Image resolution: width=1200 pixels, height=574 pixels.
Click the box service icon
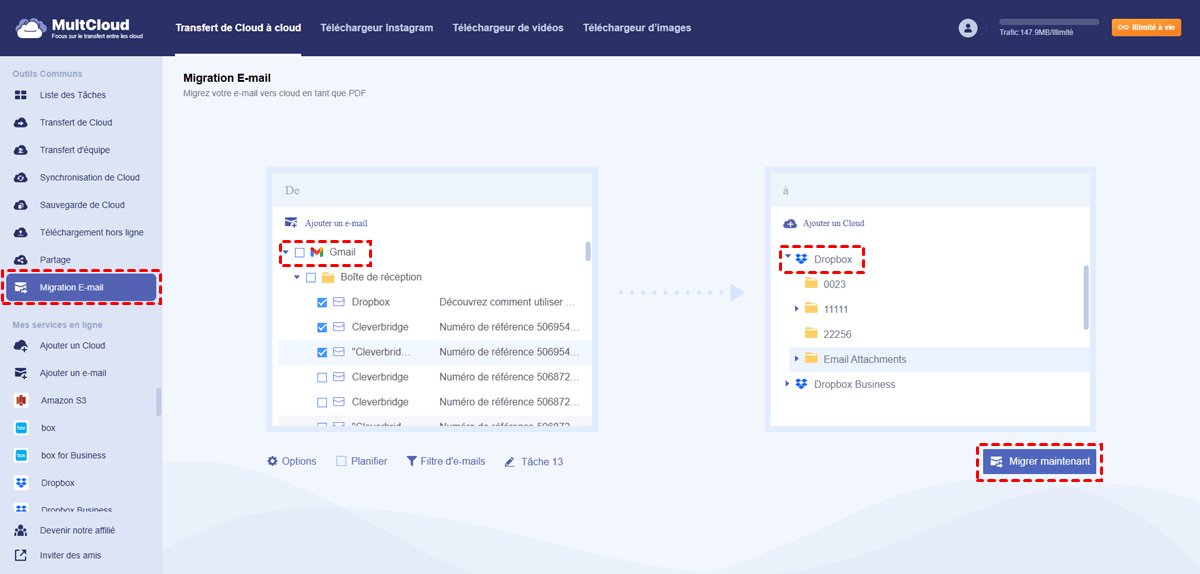(x=21, y=428)
